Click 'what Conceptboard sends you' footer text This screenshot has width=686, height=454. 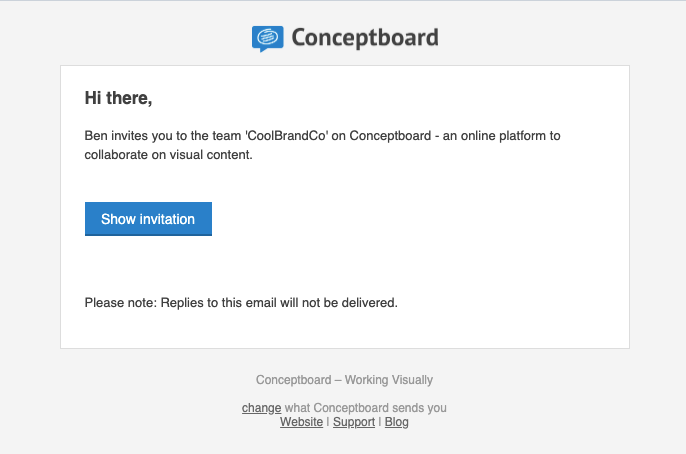(x=366, y=408)
